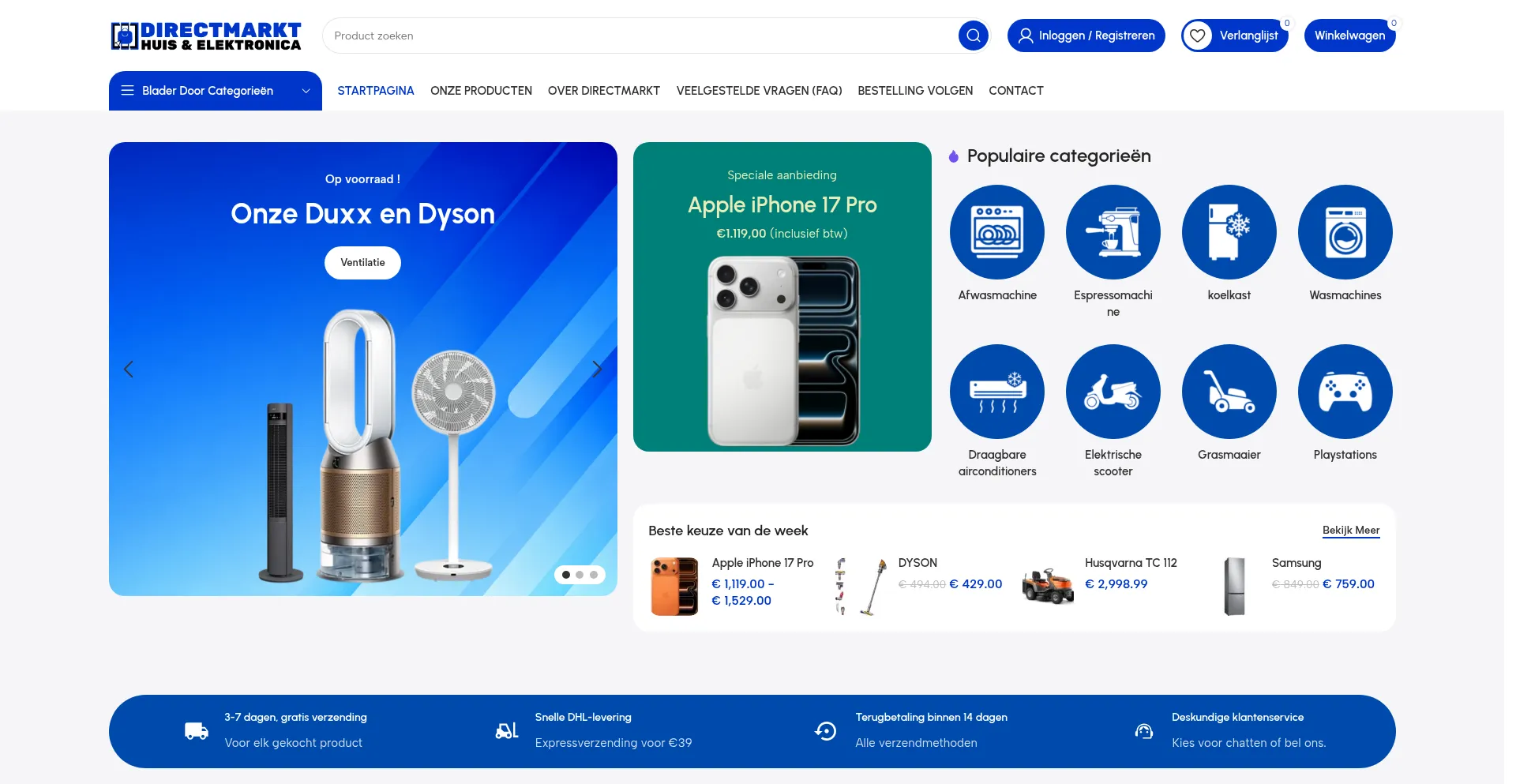This screenshot has width=1516, height=784.
Task: Click 'Terugbetaling binnen 14 dagen' text
Action: click(x=932, y=717)
